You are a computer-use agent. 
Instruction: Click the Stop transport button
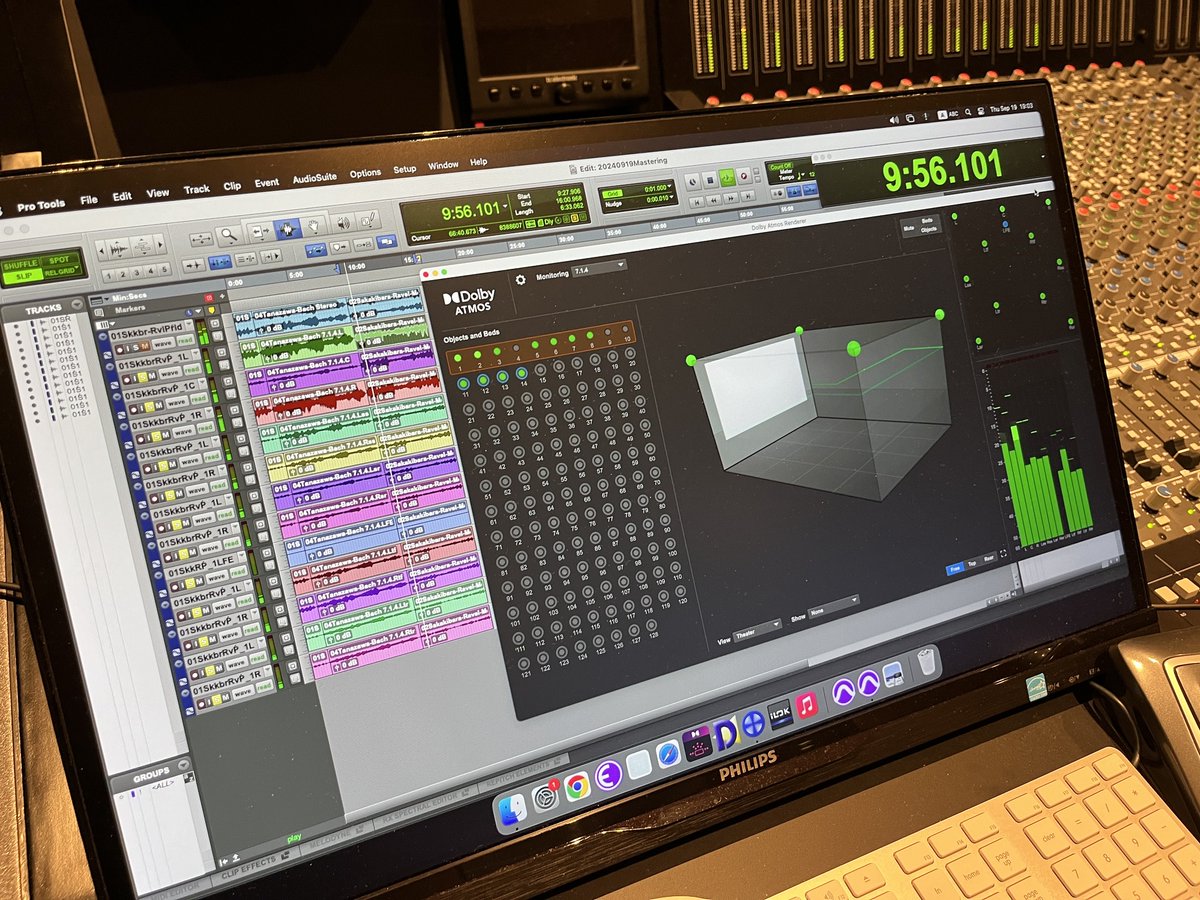tap(710, 181)
